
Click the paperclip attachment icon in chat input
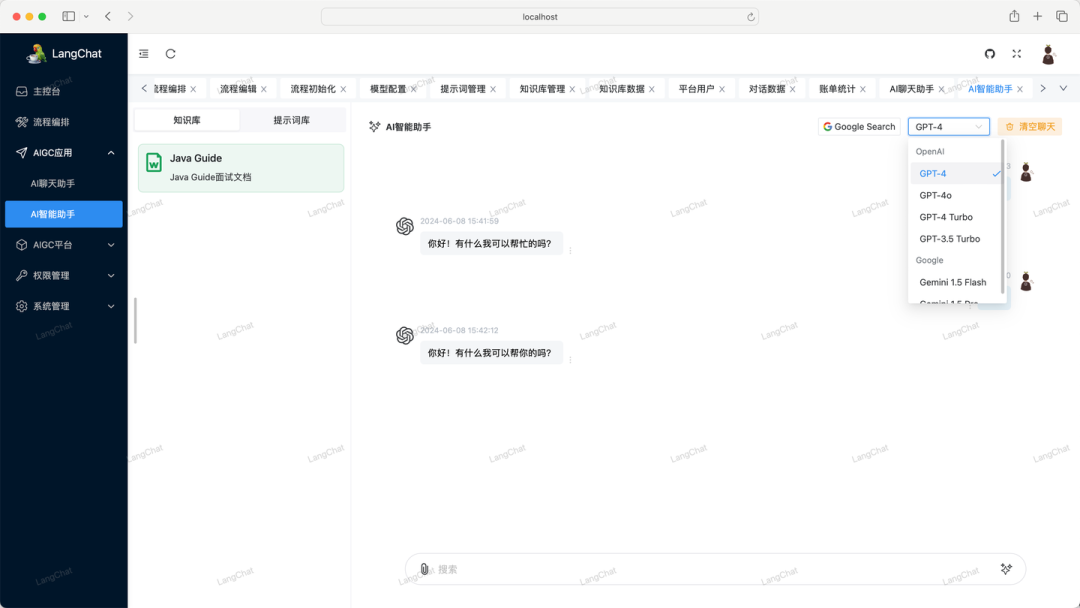423,568
